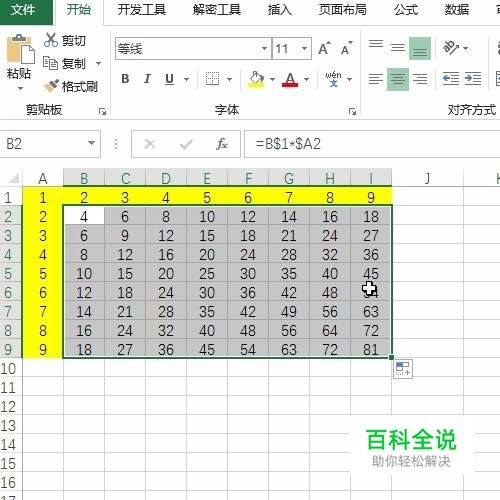The width and height of the screenshot is (500, 500).
Task: Click the selection fill handle corner
Action: point(392,357)
